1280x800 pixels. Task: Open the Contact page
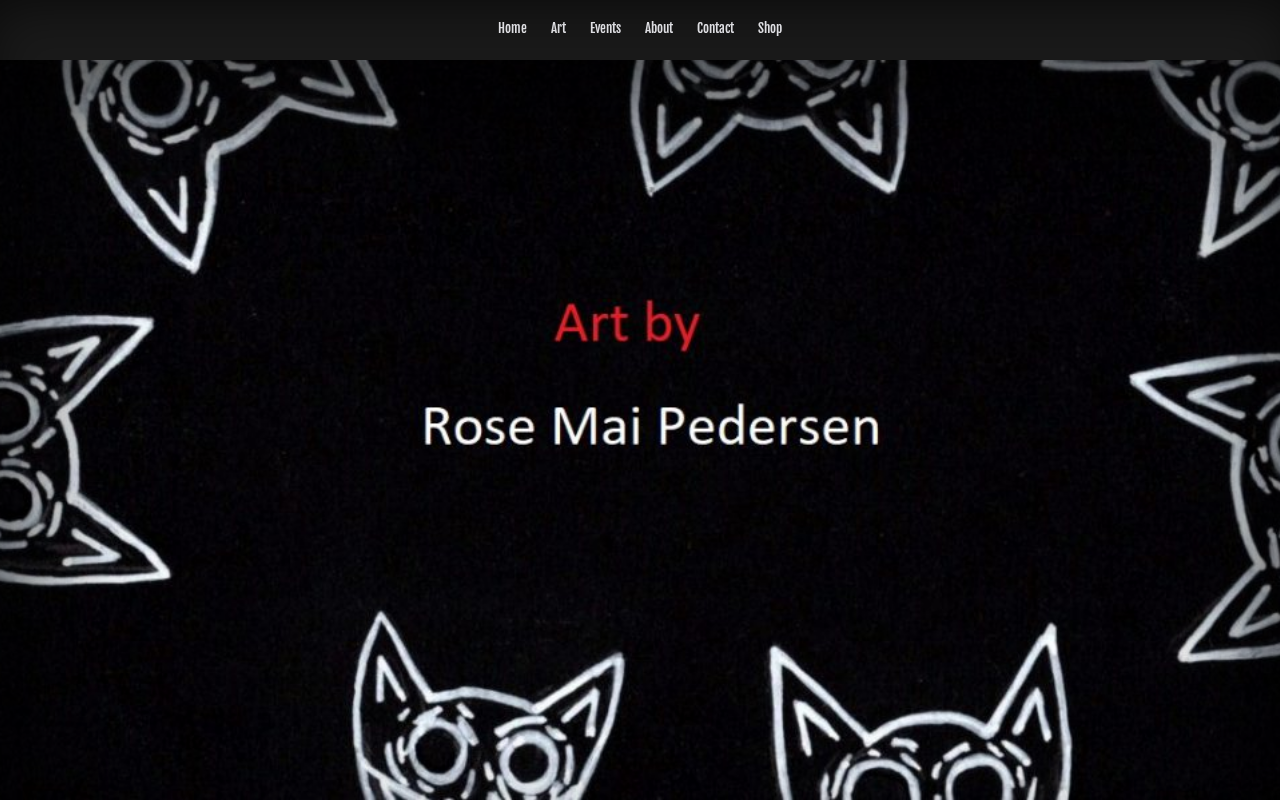[x=715, y=28]
